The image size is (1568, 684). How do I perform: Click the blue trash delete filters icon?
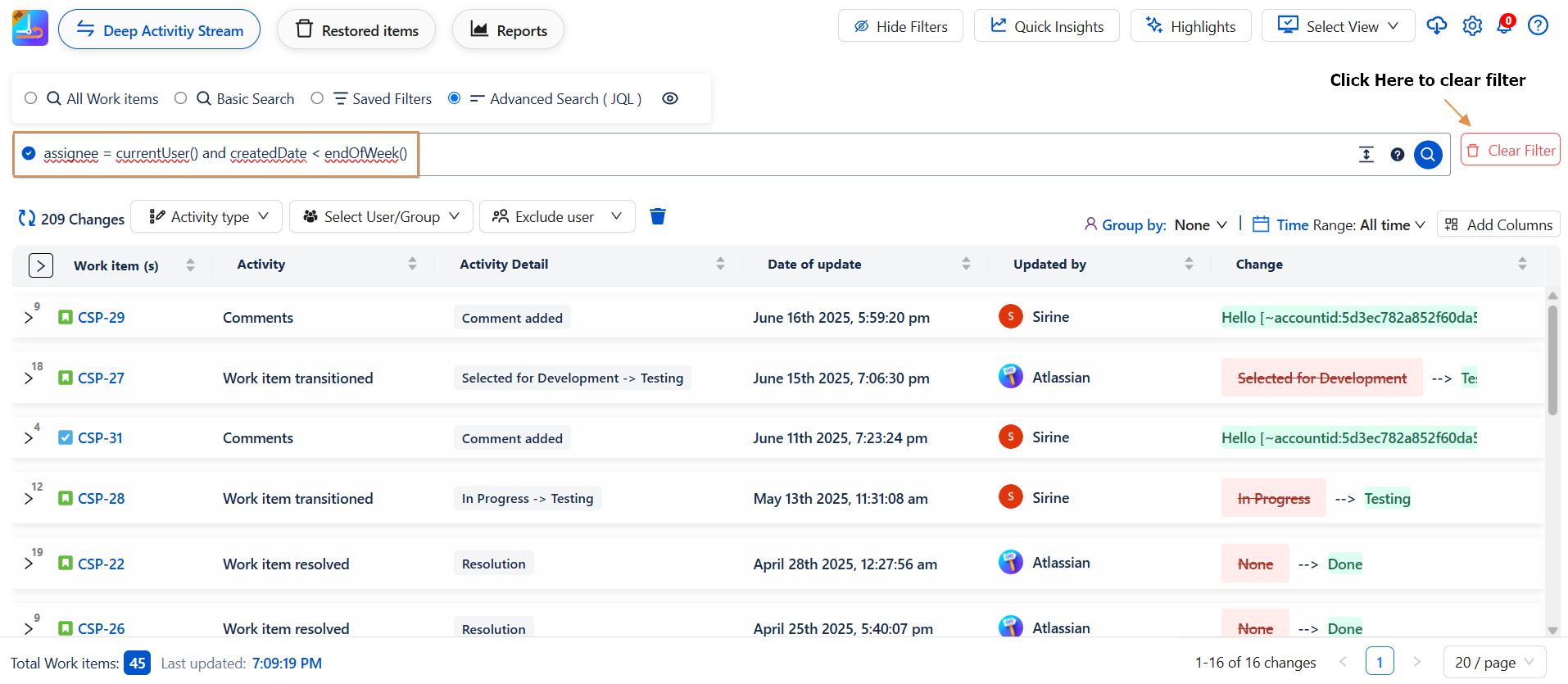pyautogui.click(x=657, y=216)
